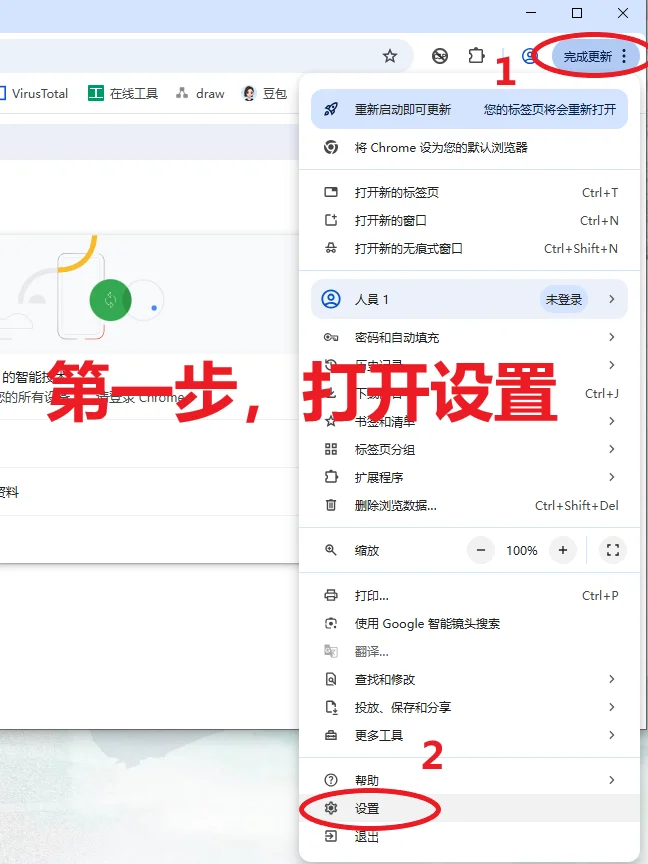Select 使用 Google 智能镜头搜索

coord(469,624)
